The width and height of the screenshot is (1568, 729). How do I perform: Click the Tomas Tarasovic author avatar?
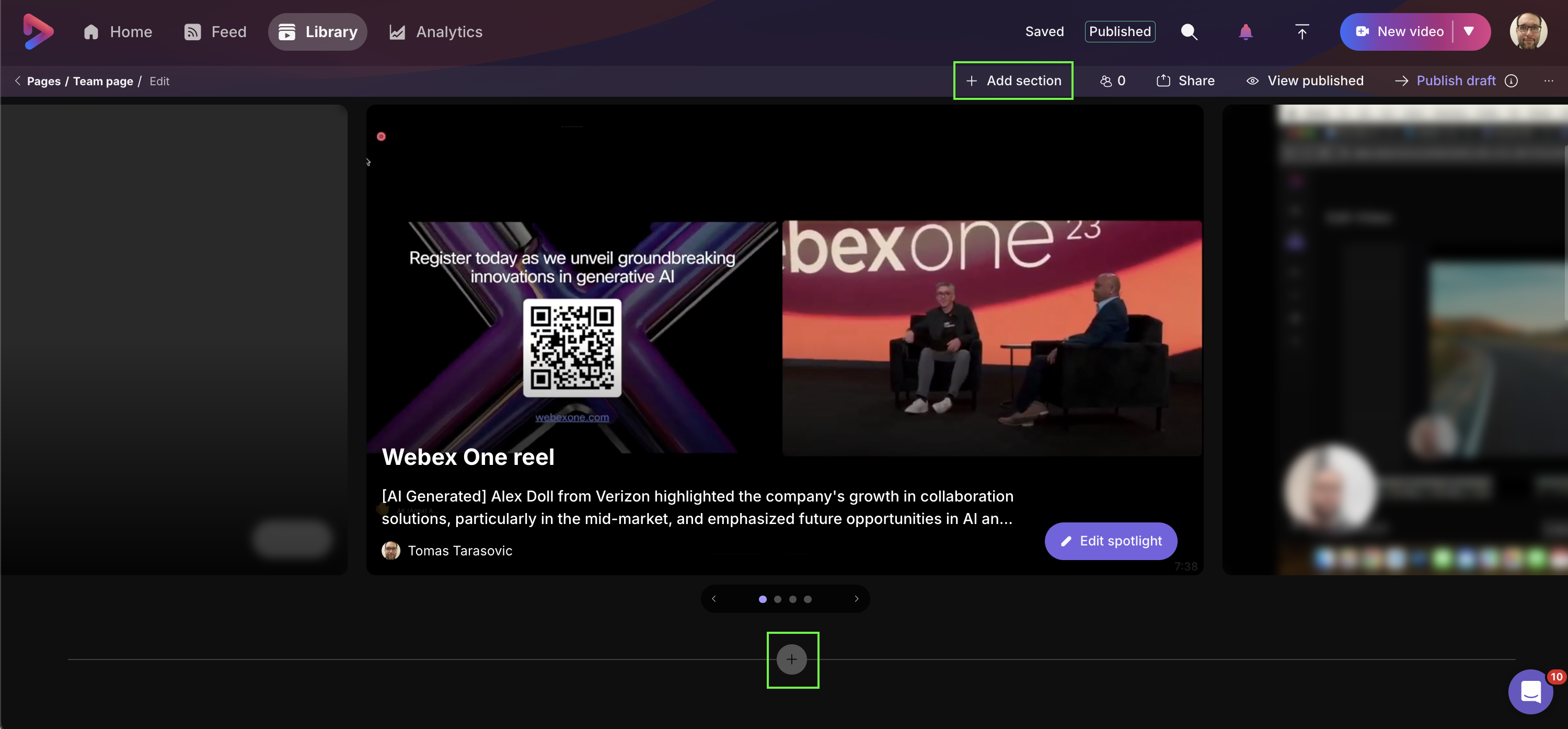(x=390, y=551)
